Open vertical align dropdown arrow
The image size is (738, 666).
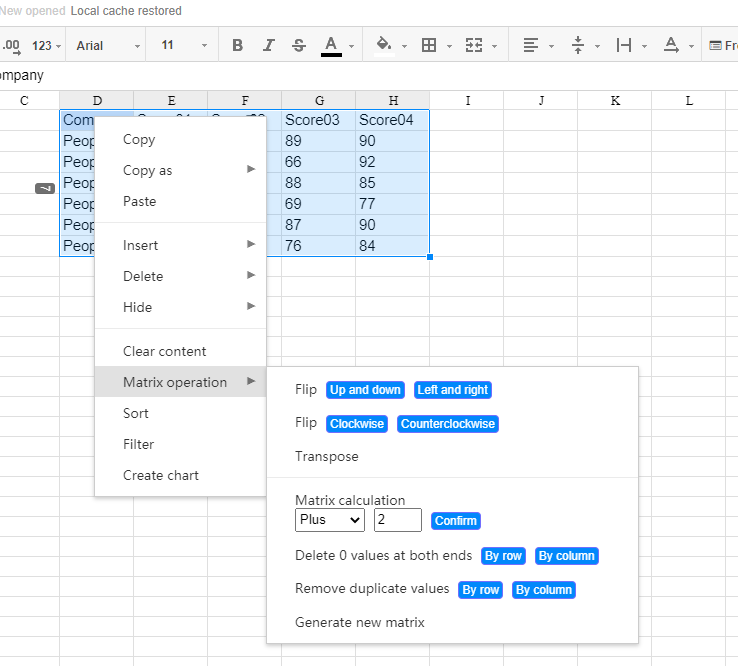click(597, 46)
